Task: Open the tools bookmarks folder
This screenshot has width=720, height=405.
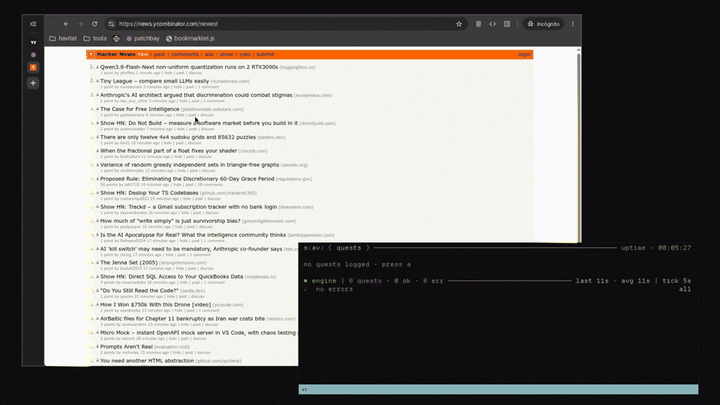Action: pos(95,39)
